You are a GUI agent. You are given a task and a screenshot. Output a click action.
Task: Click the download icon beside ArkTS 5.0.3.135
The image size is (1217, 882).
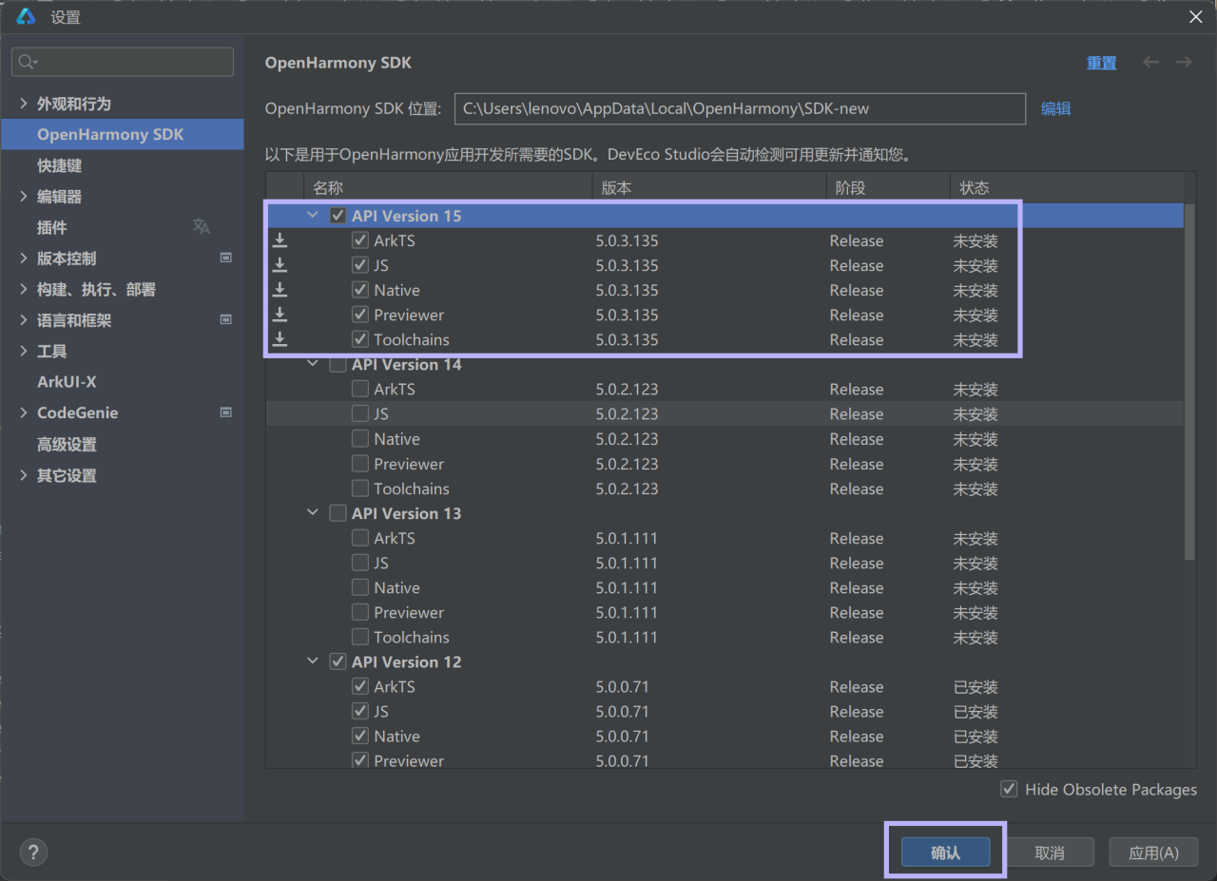tap(280, 240)
